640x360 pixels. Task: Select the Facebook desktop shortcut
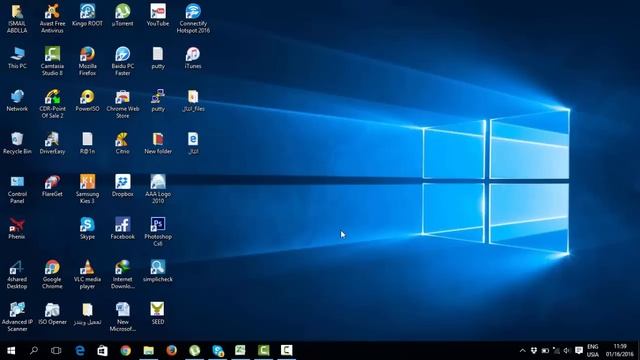click(x=122, y=229)
